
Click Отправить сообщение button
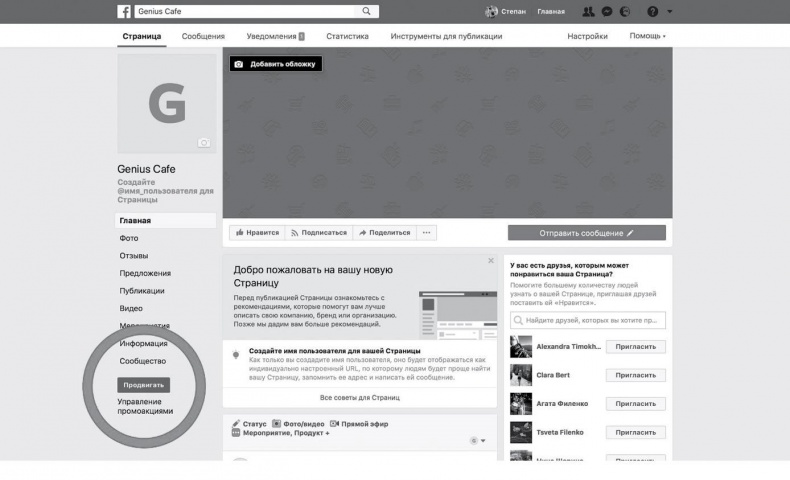coord(586,233)
